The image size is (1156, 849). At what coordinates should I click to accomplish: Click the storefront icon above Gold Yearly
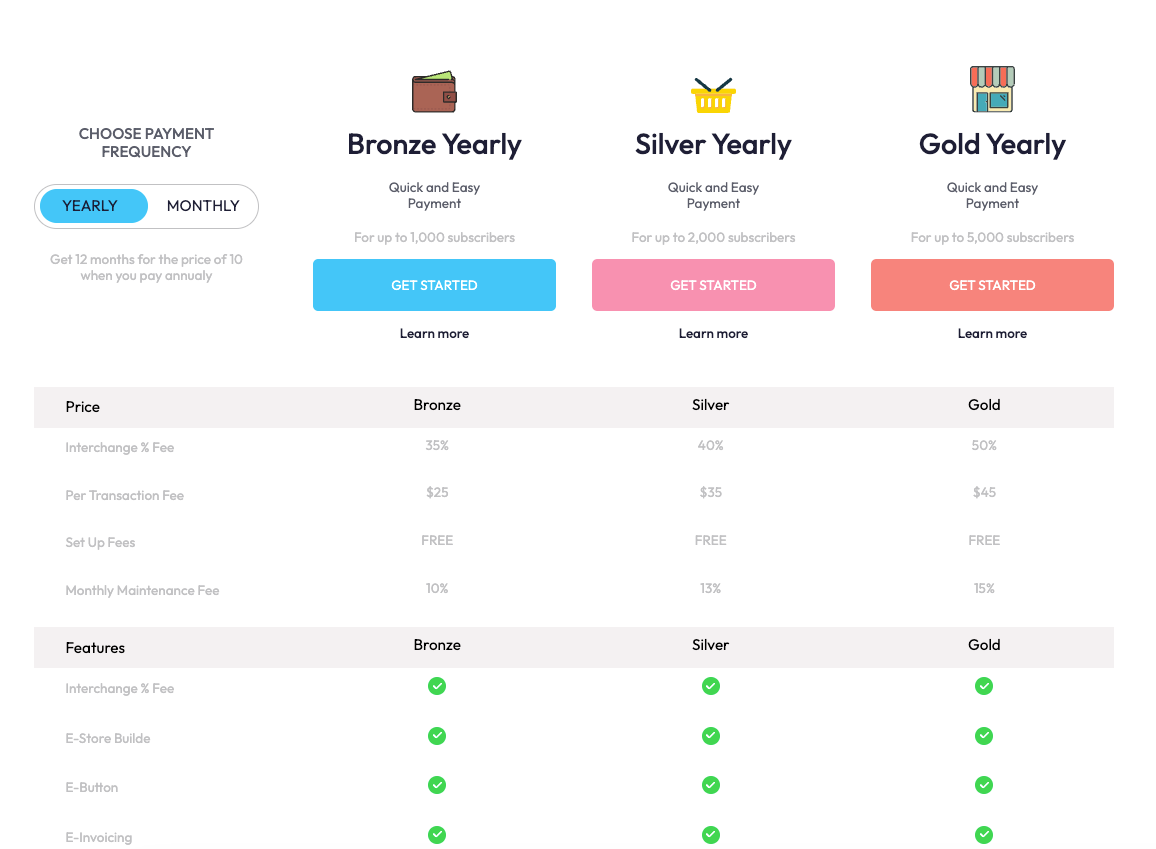(992, 89)
